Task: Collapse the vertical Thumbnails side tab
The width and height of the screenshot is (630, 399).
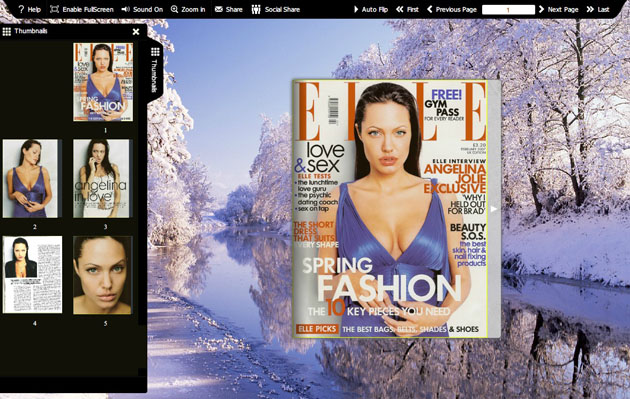Action: [x=155, y=70]
